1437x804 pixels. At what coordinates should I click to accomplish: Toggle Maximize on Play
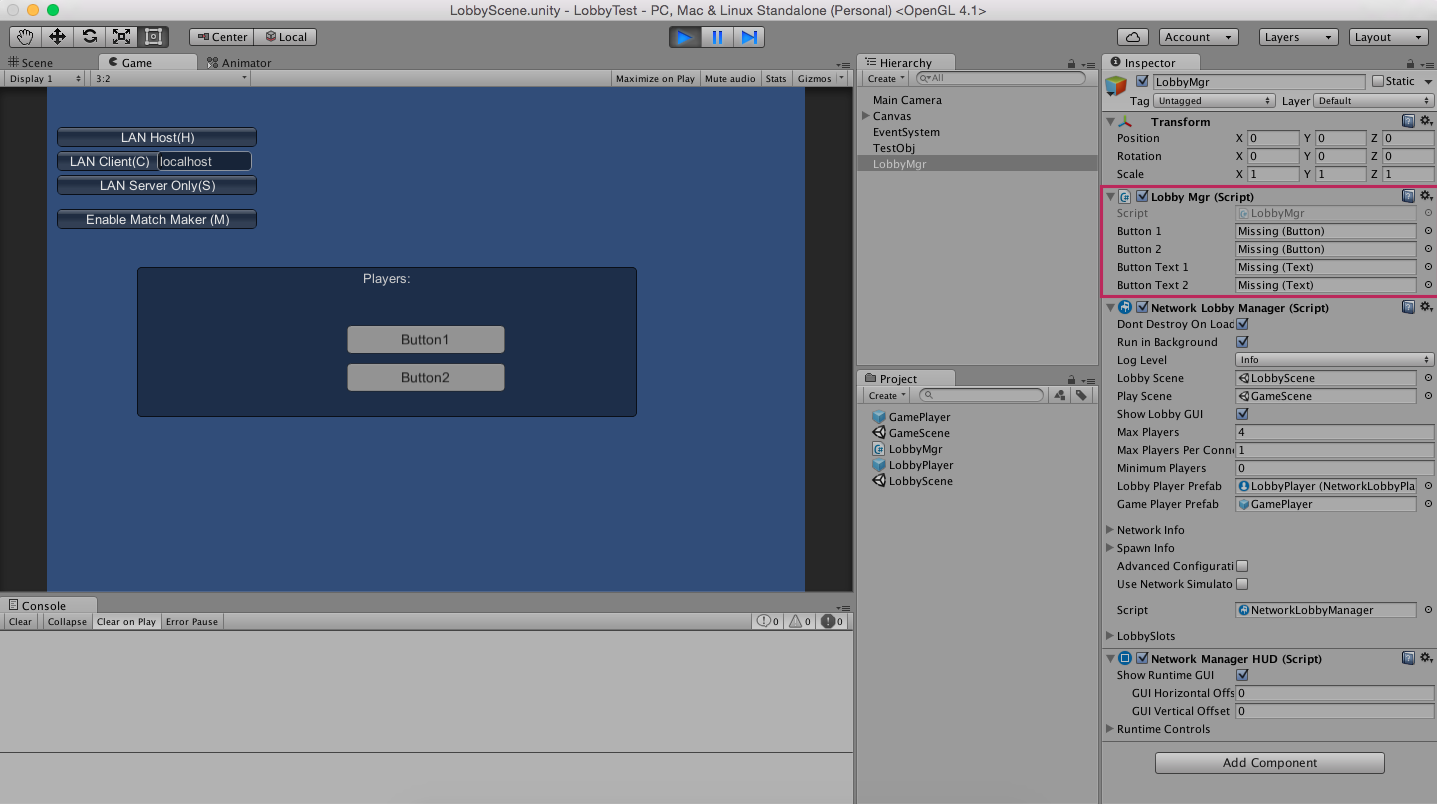point(655,78)
